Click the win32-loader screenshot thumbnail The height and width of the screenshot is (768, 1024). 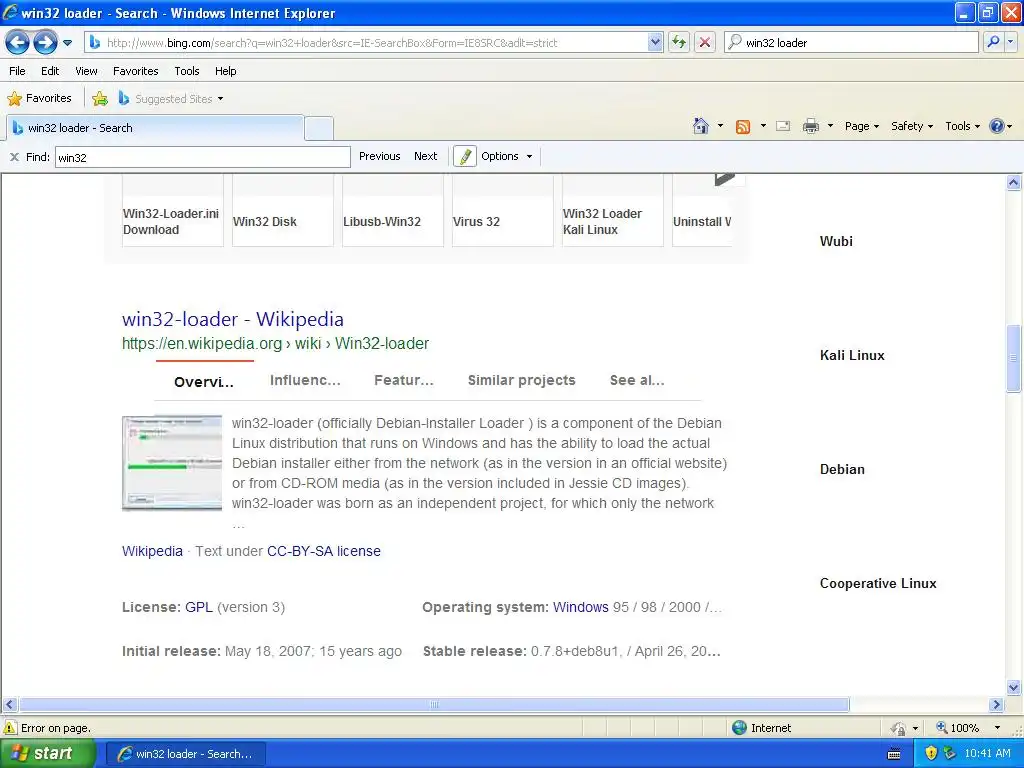[x=172, y=462]
